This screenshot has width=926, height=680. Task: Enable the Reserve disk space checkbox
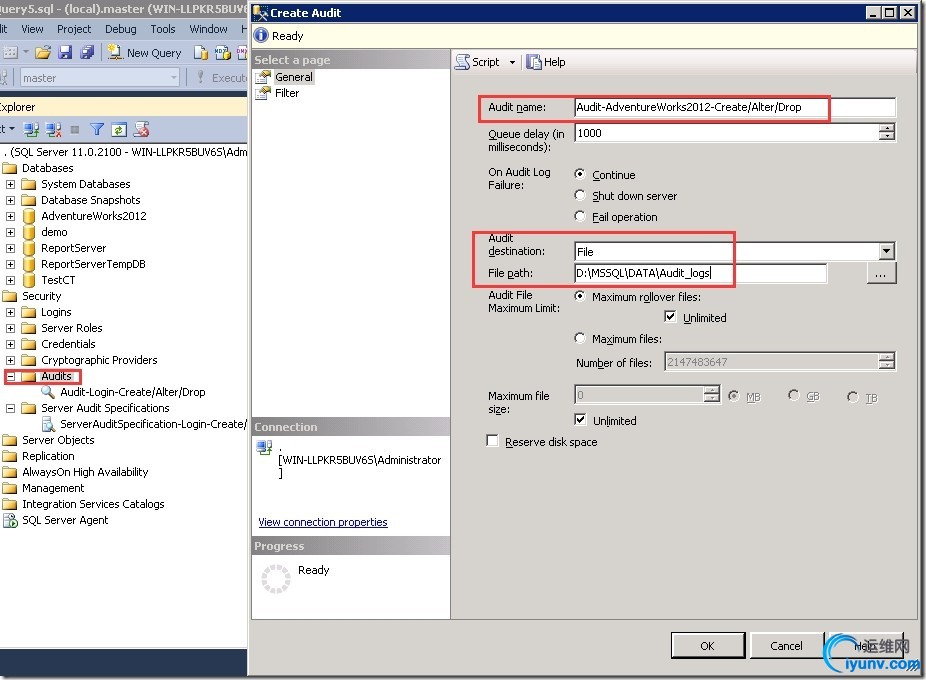492,441
